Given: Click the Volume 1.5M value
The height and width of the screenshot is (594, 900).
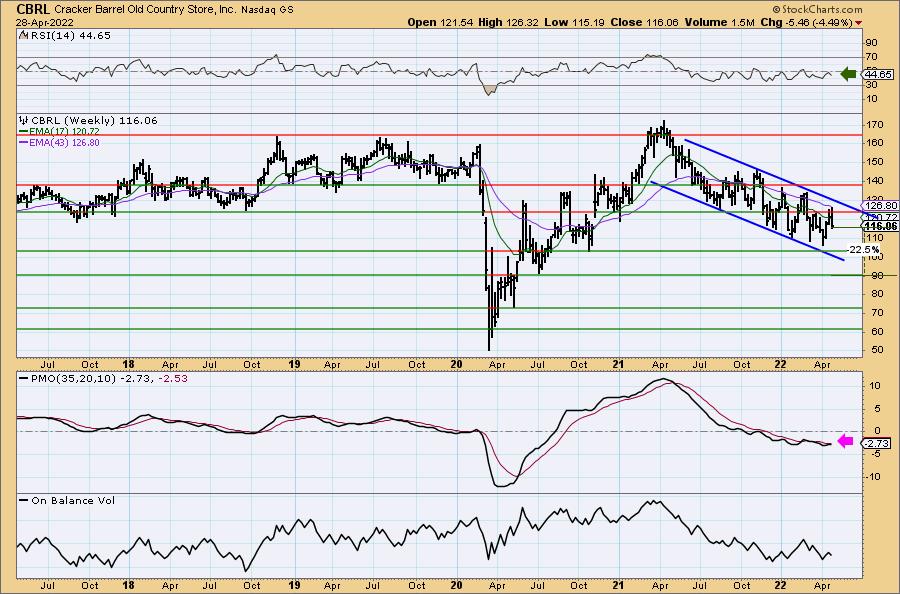Looking at the screenshot, I should (x=719, y=22).
